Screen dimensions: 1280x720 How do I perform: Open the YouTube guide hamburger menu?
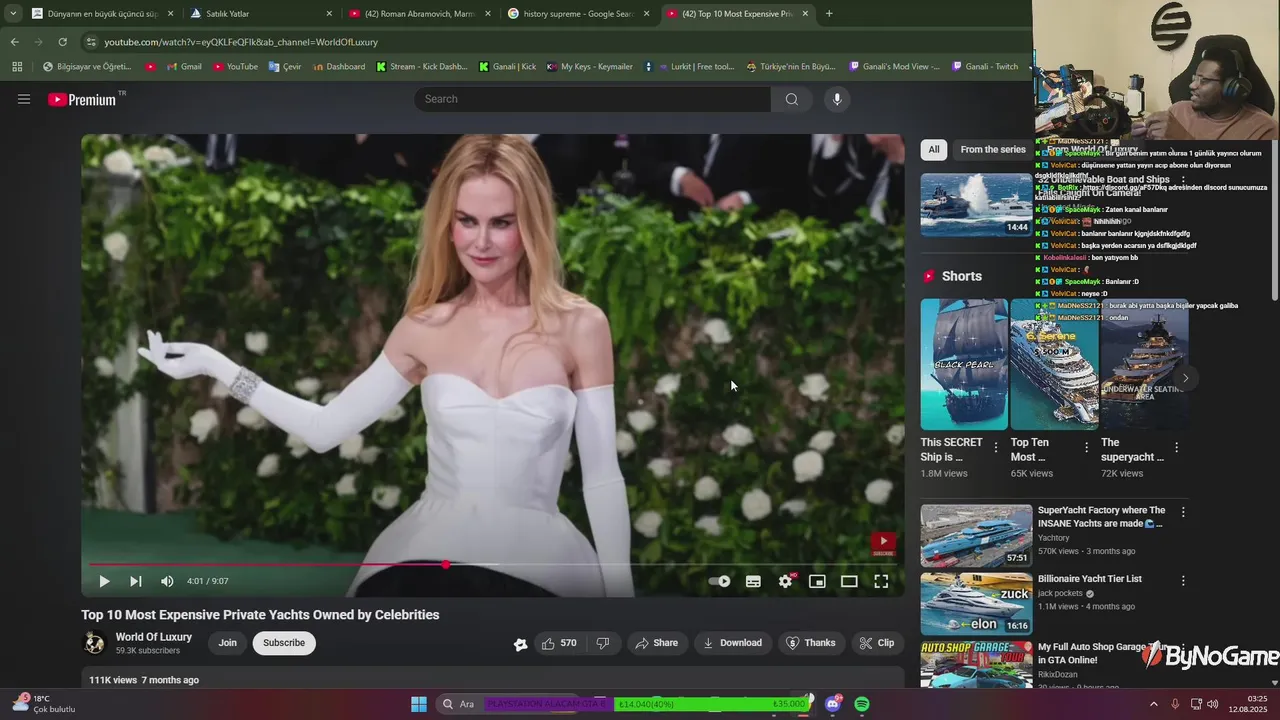24,99
